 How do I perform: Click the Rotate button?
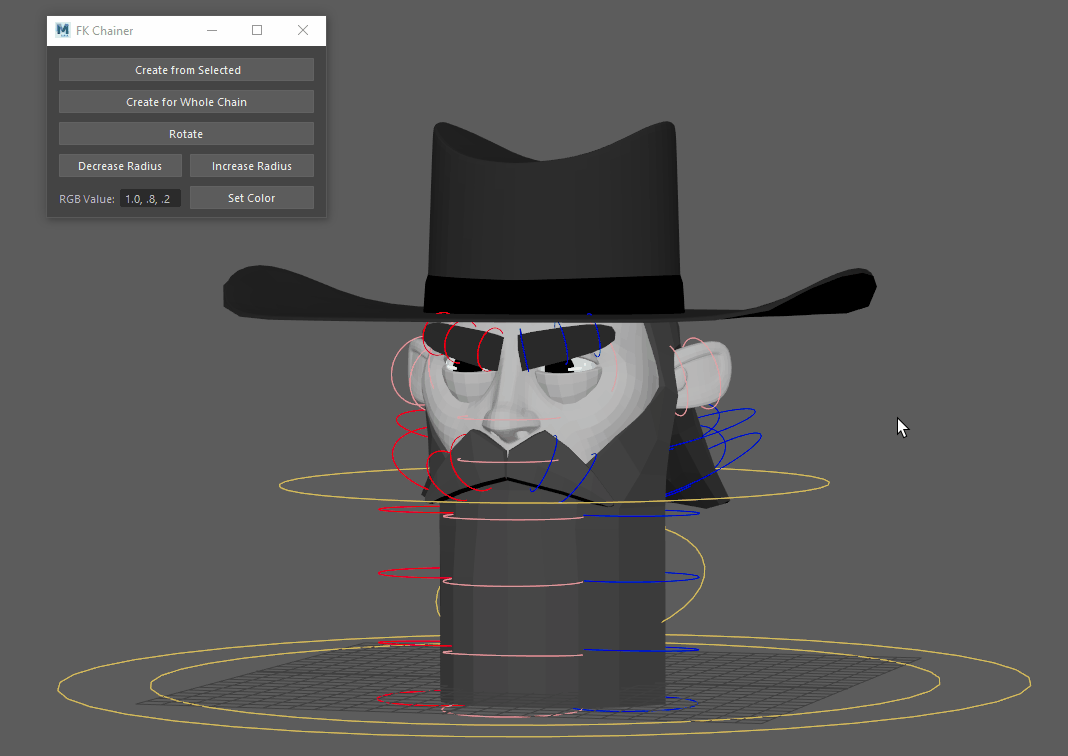pyautogui.click(x=186, y=133)
